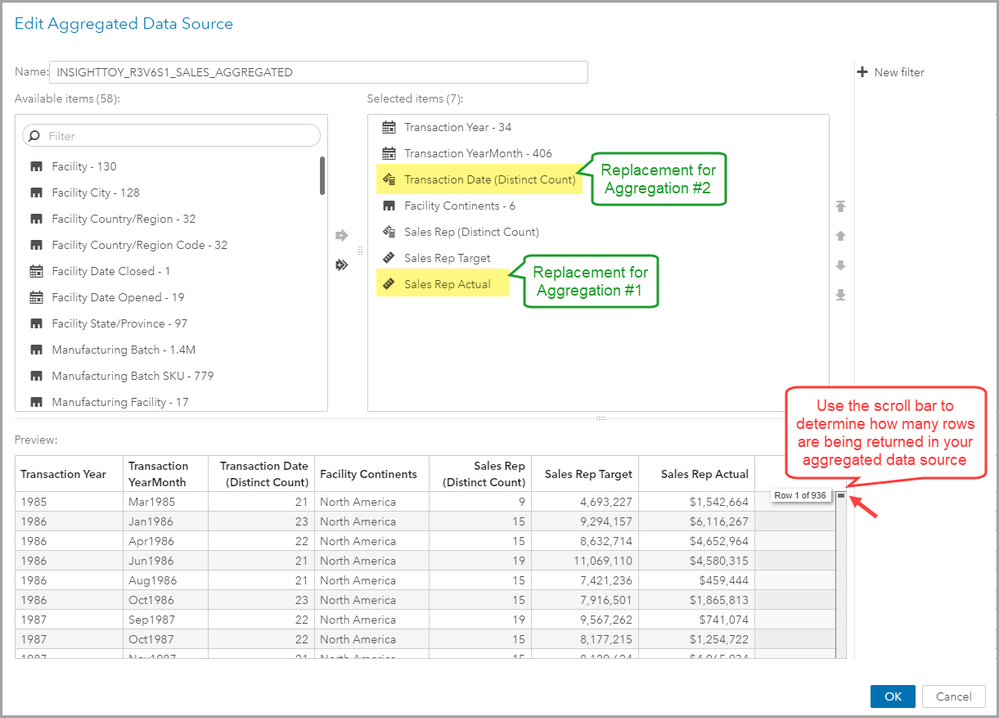Choose Transaction Date (Distinct Count) selected item
The width and height of the screenshot is (999, 718).
(x=489, y=180)
